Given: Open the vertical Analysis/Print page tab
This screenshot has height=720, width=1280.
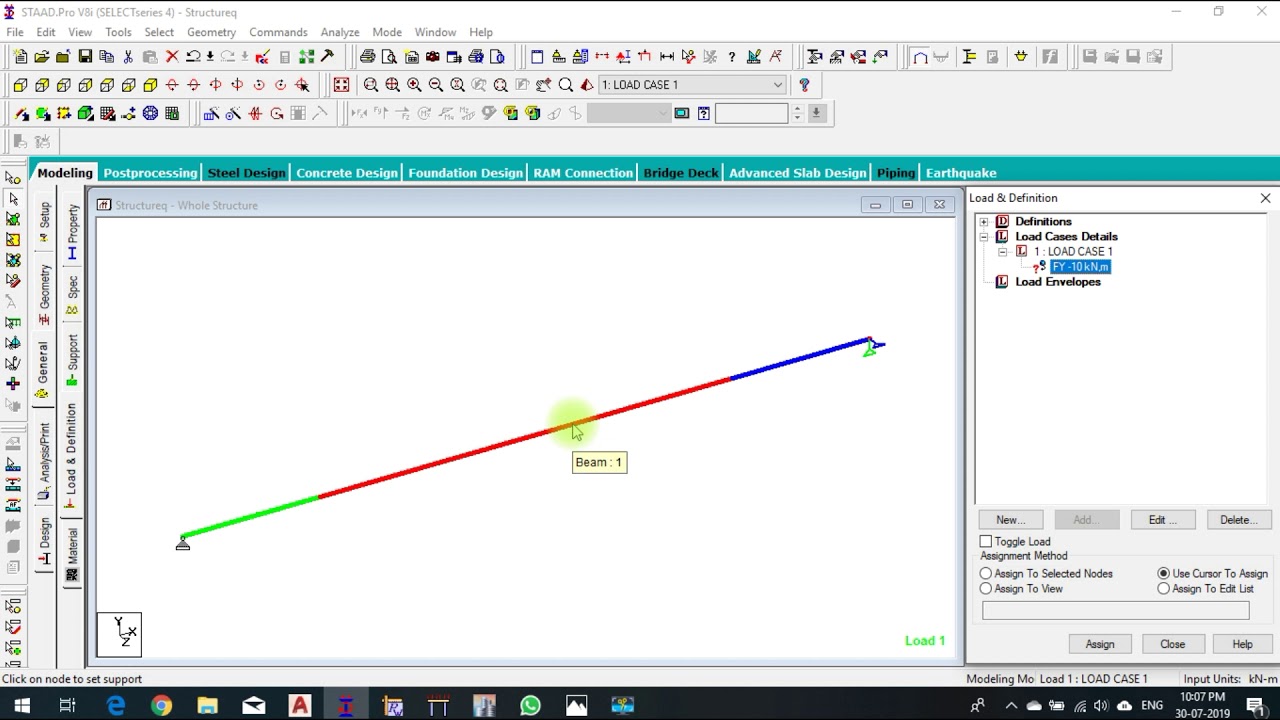Looking at the screenshot, I should 44,461.
